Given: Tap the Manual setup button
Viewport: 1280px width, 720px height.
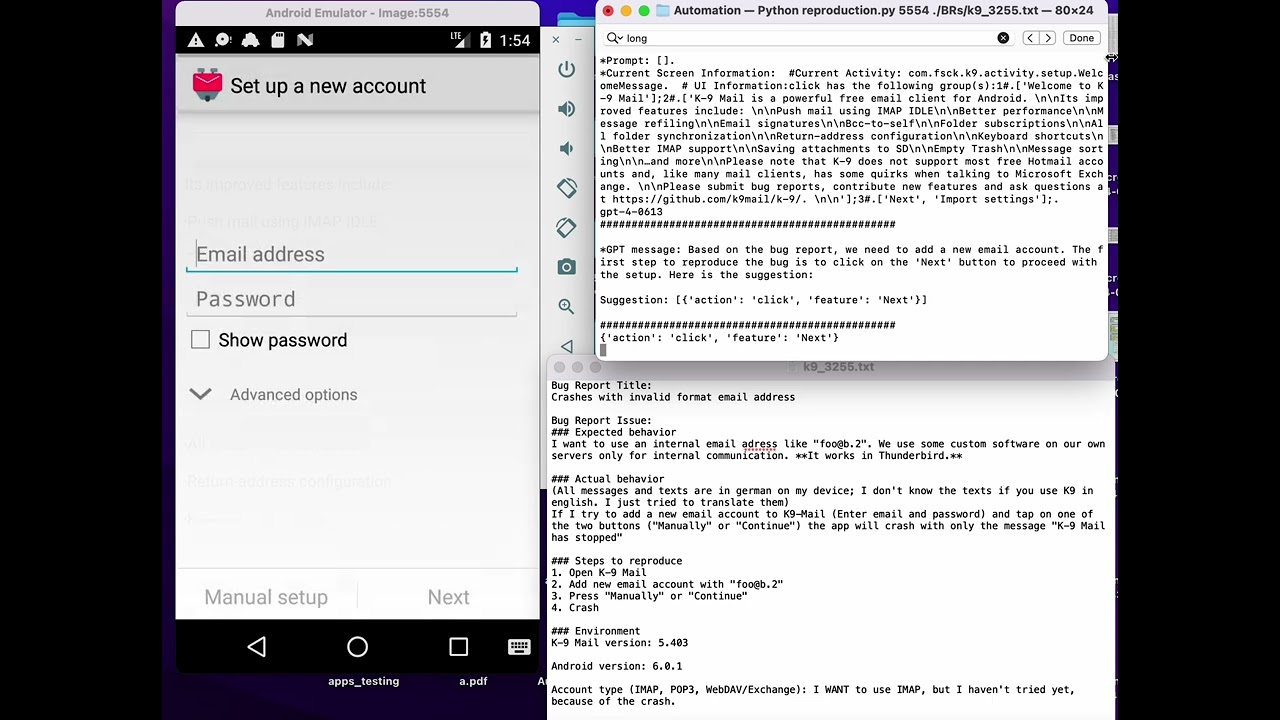Looking at the screenshot, I should point(266,597).
